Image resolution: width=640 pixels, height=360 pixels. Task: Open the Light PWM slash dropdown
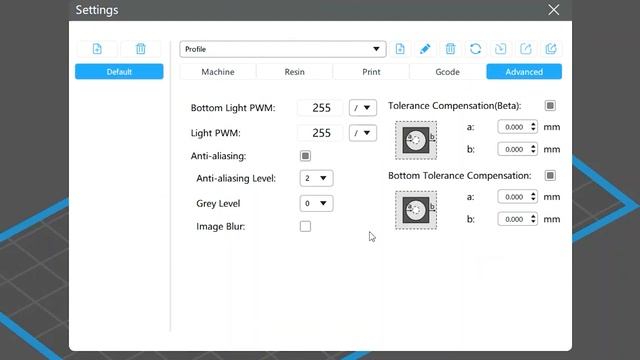click(x=363, y=133)
